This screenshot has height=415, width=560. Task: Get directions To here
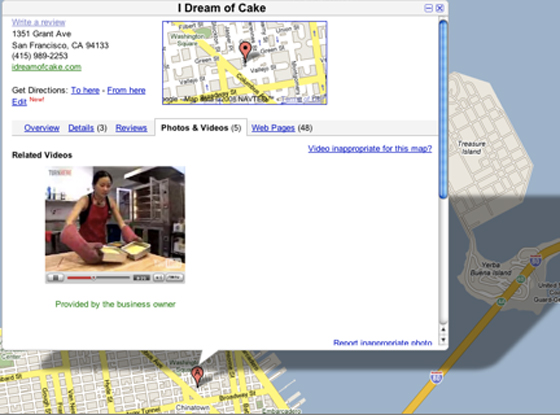tap(85, 90)
